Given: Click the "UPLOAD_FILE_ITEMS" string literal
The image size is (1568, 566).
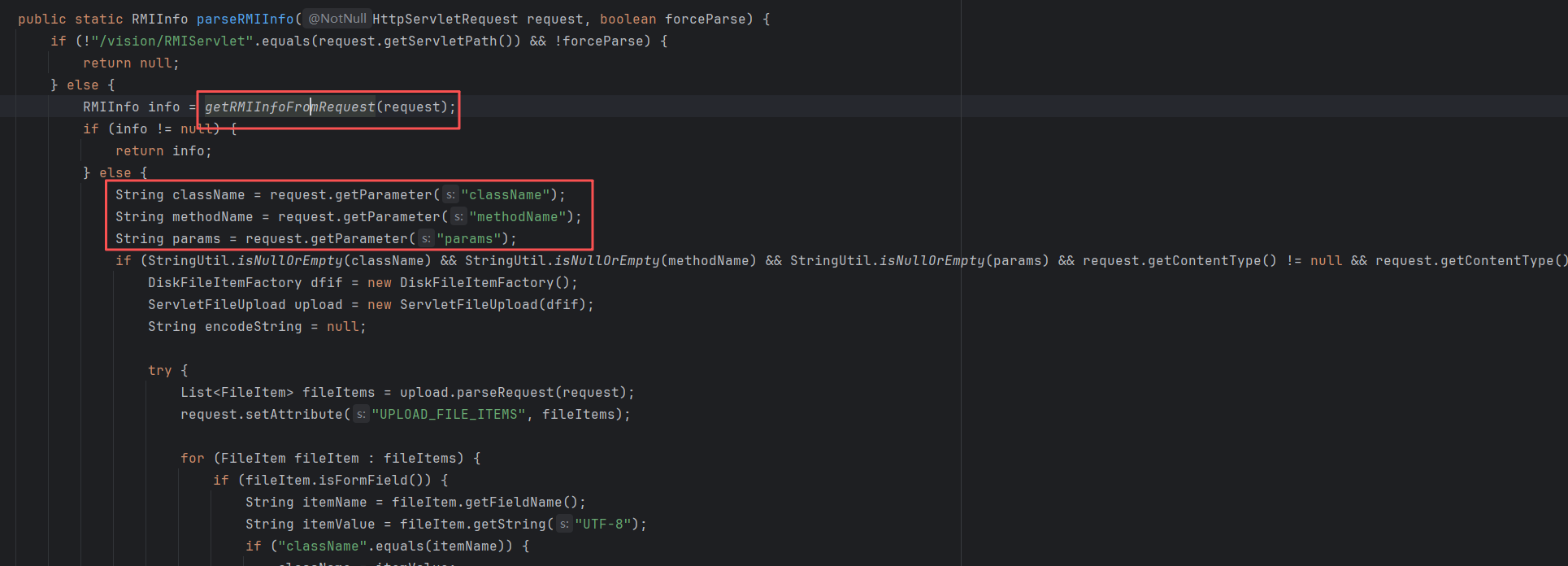Looking at the screenshot, I should (448, 415).
